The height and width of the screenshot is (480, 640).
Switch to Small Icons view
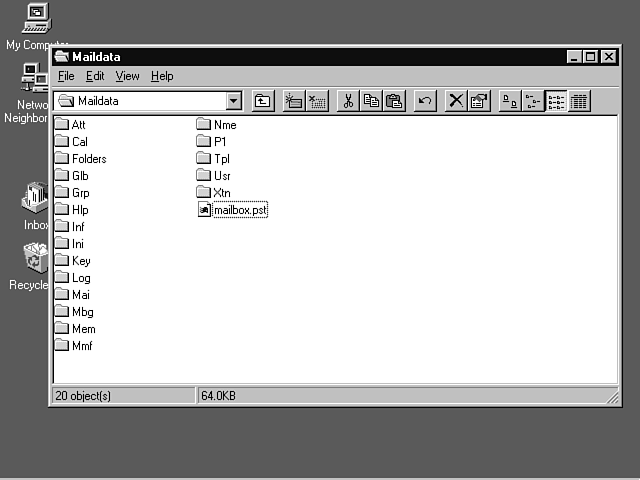coord(533,101)
